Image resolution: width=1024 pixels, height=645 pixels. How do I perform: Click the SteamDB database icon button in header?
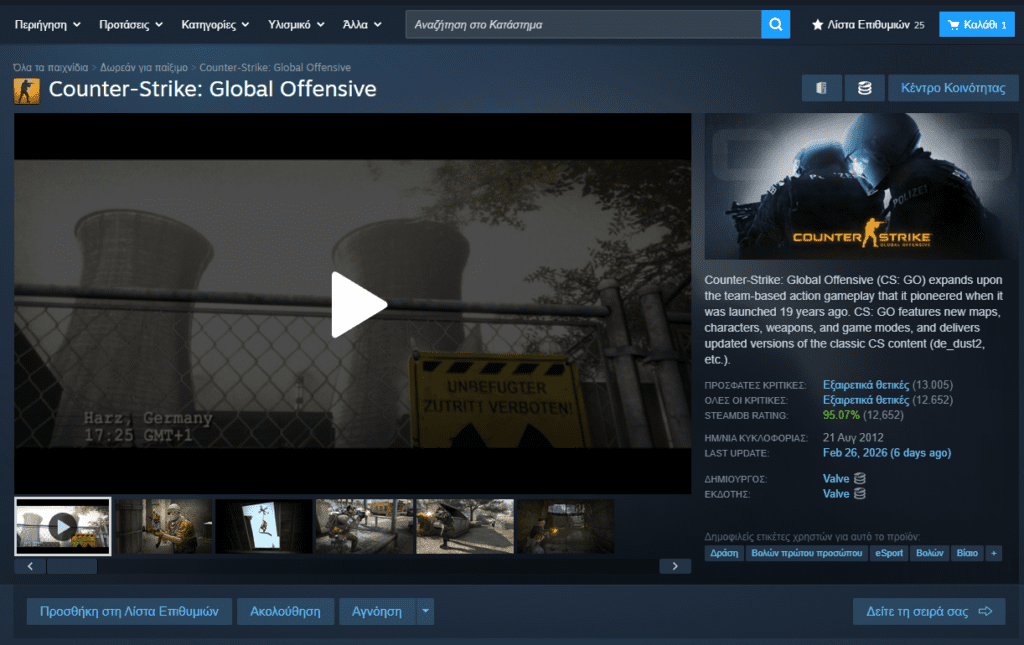point(863,88)
